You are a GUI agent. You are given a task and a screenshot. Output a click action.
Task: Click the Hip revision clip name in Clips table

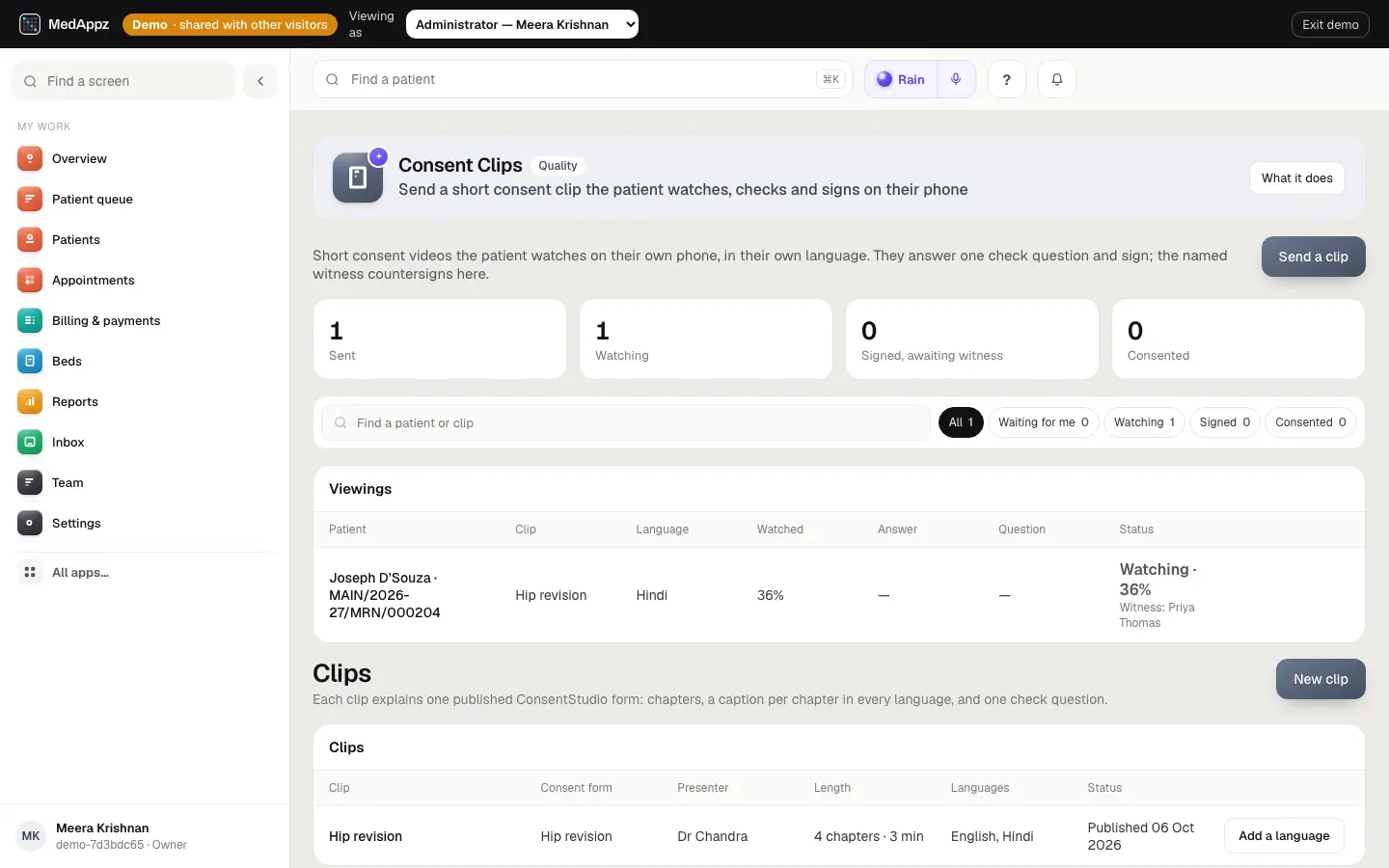point(366,836)
